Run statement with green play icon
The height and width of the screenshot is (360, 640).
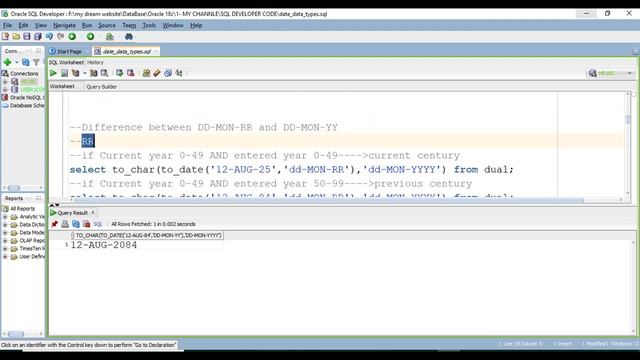tap(53, 73)
